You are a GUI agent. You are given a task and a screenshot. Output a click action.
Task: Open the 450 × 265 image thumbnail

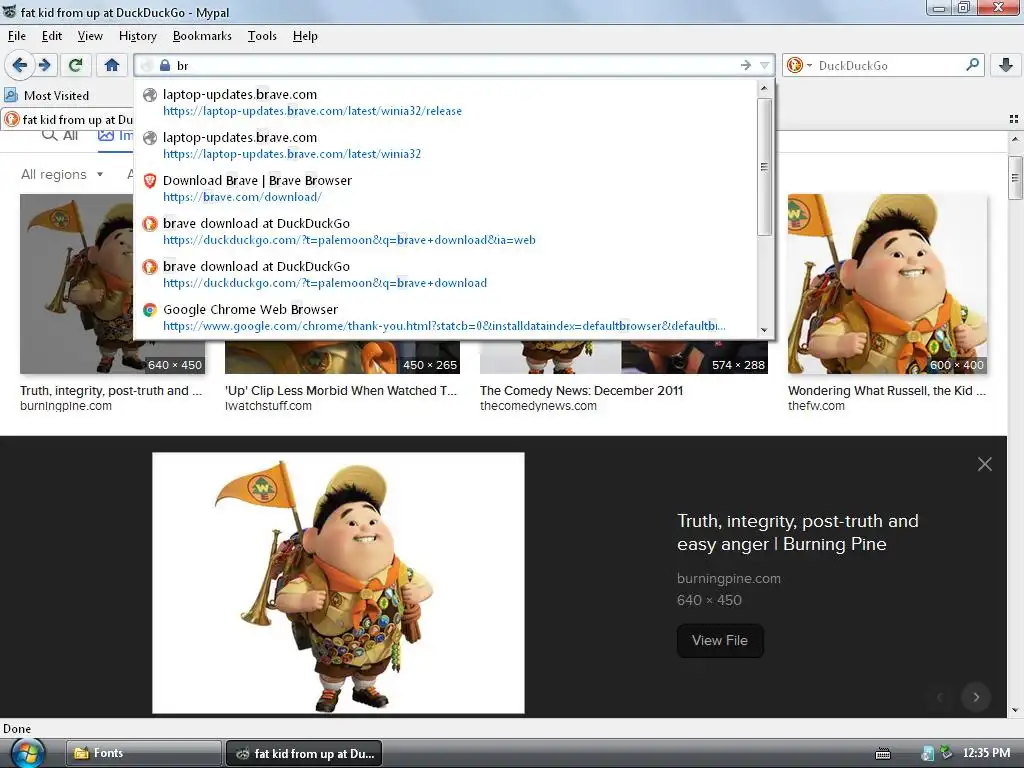coord(342,357)
